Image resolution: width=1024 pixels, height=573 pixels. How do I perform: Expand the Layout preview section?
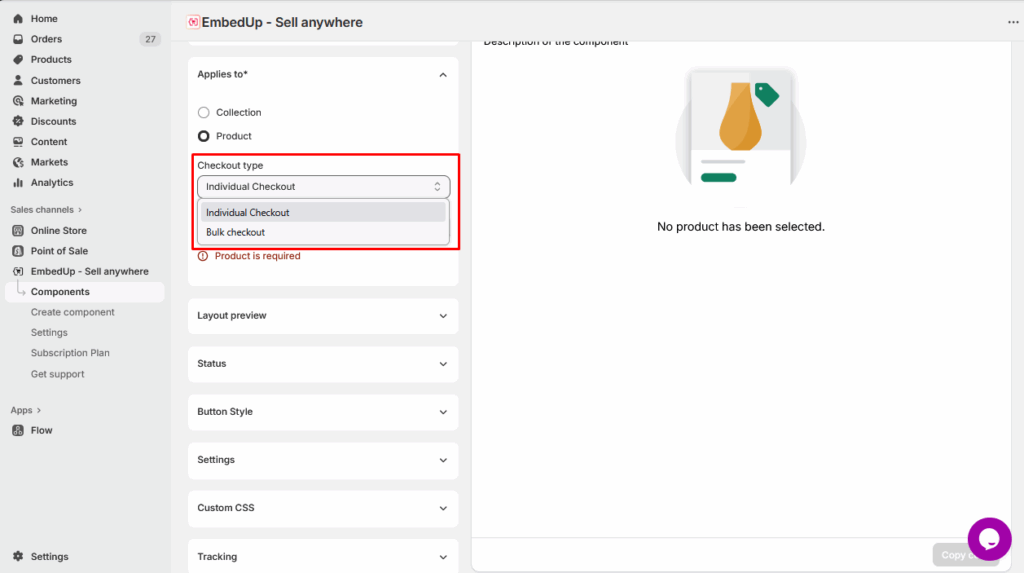pyautogui.click(x=323, y=316)
